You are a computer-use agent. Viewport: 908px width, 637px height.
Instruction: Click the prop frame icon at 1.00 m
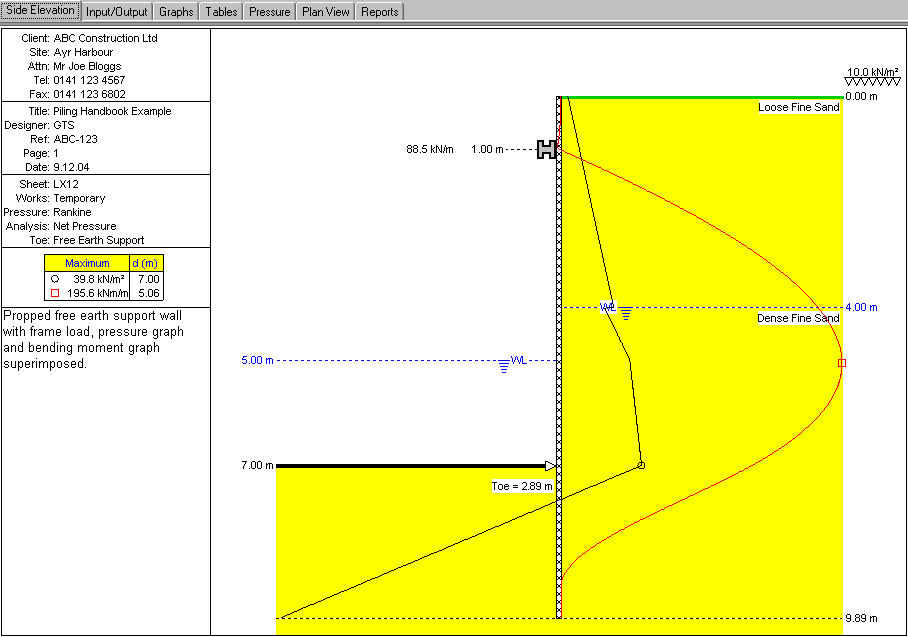[x=546, y=149]
